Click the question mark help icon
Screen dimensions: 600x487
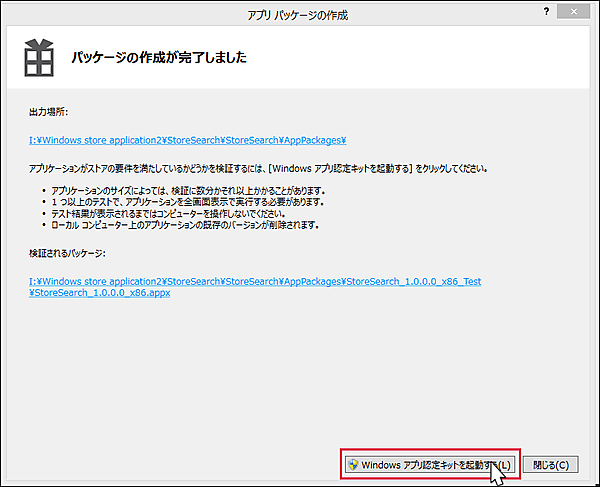pos(546,11)
